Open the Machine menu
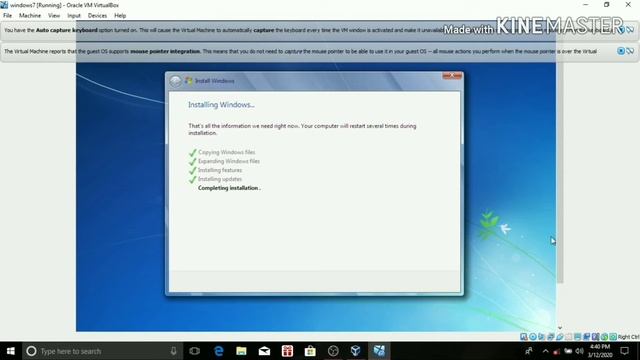 pos(30,16)
